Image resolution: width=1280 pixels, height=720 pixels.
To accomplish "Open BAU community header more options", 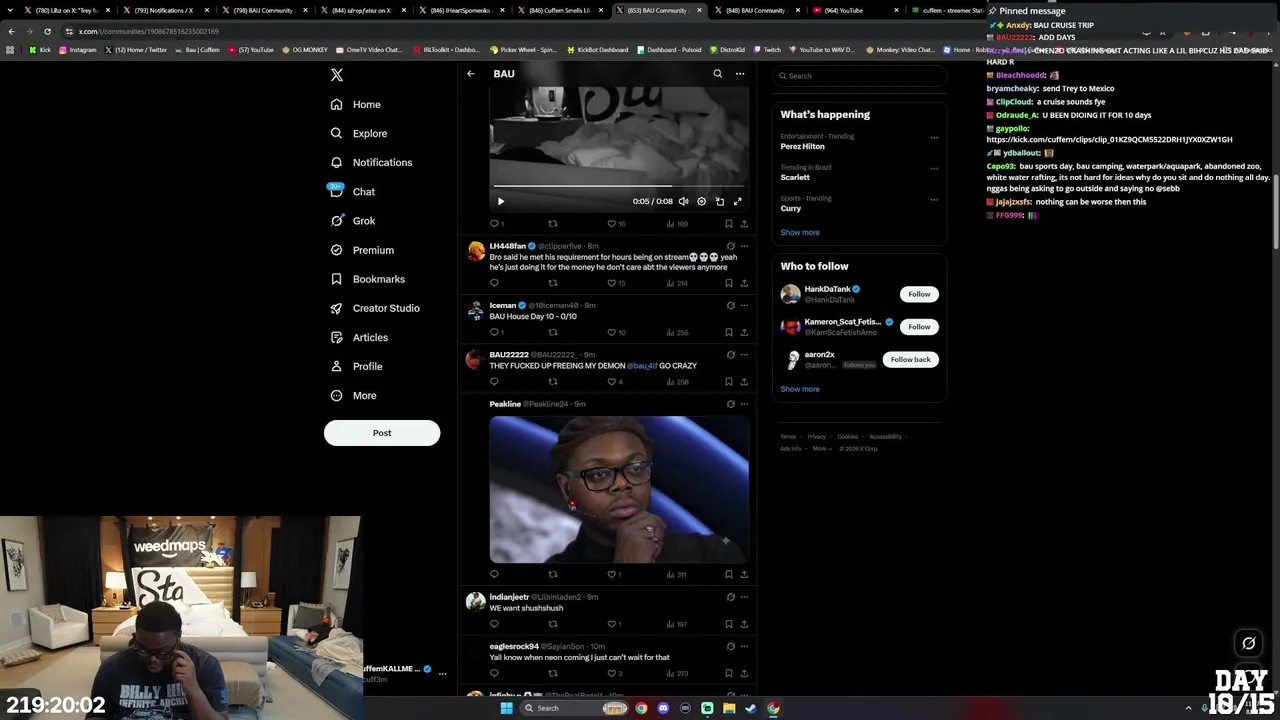I will pos(740,74).
